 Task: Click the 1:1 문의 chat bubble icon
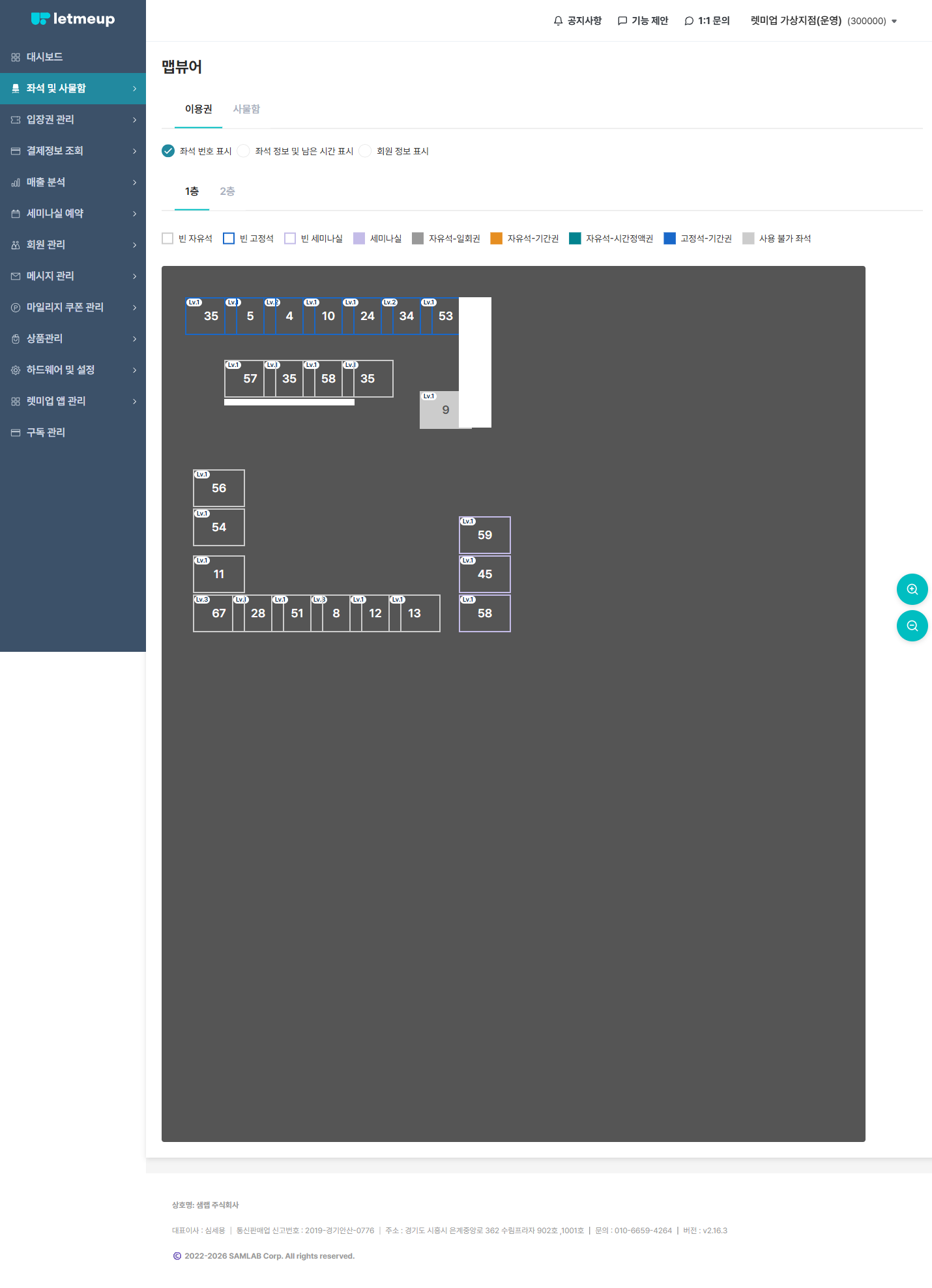click(x=689, y=21)
